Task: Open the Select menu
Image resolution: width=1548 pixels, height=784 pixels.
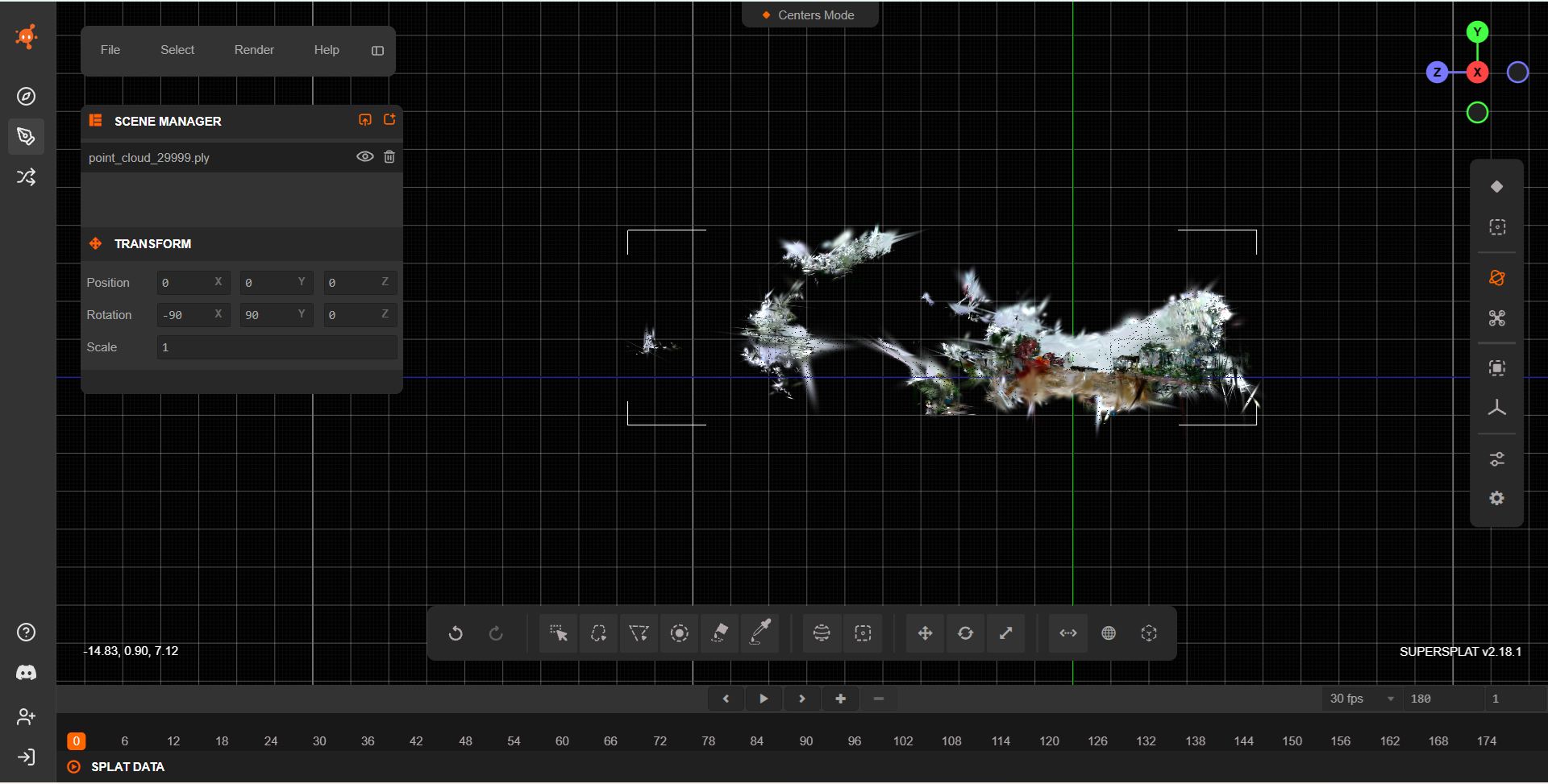Action: coord(177,50)
